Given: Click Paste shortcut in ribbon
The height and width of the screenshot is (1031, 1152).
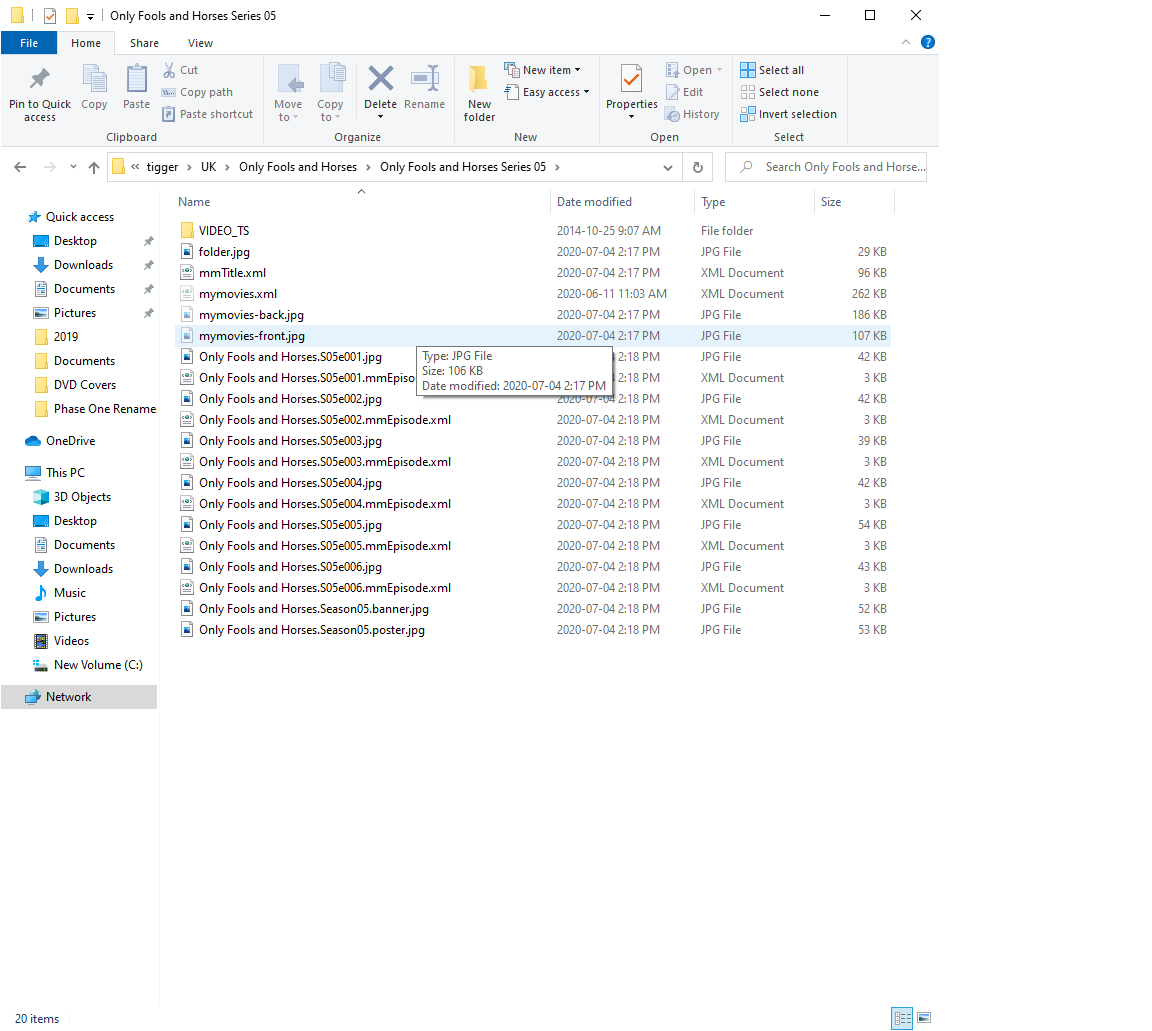Looking at the screenshot, I should click(208, 114).
